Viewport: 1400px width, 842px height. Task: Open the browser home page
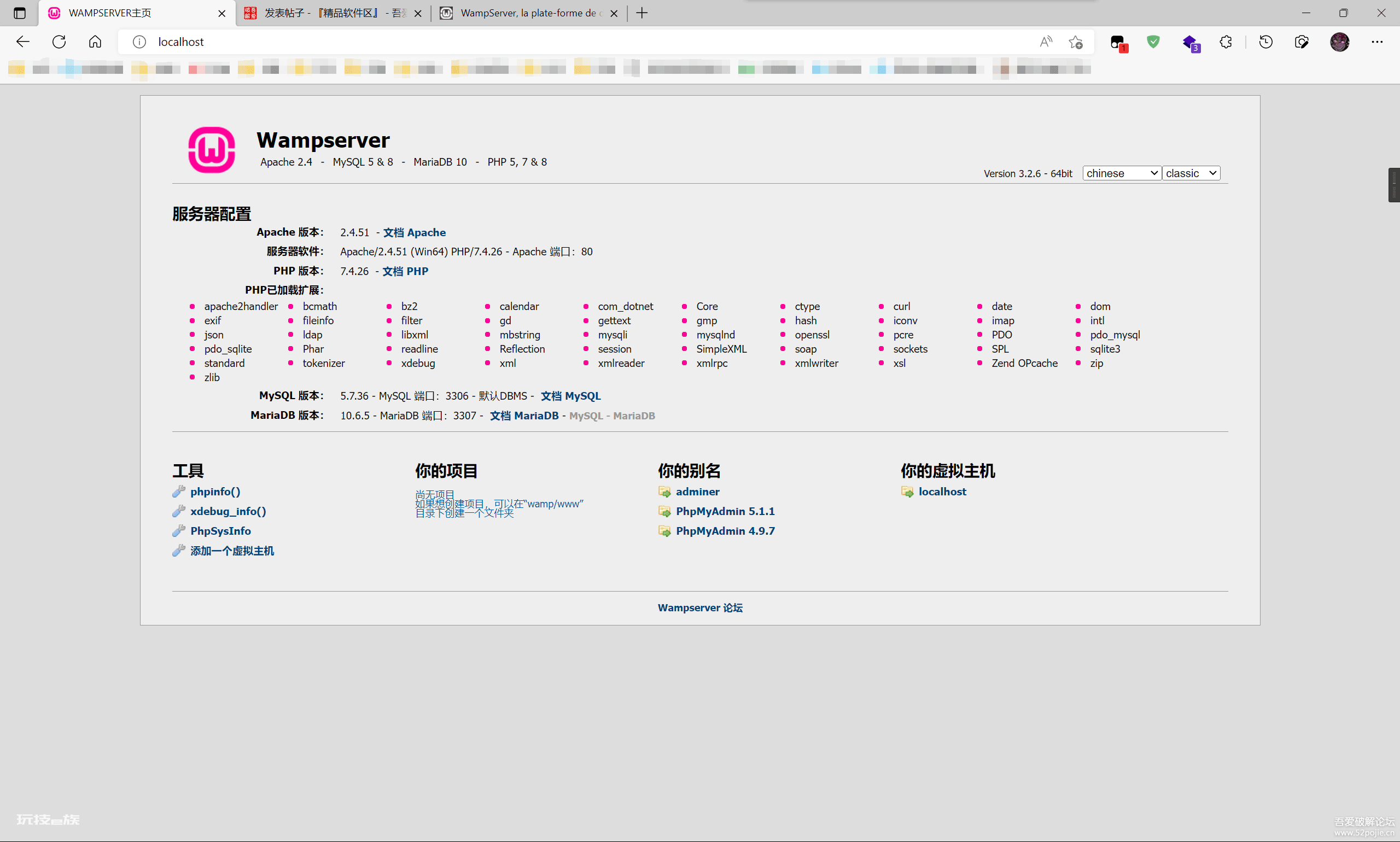pyautogui.click(x=95, y=42)
